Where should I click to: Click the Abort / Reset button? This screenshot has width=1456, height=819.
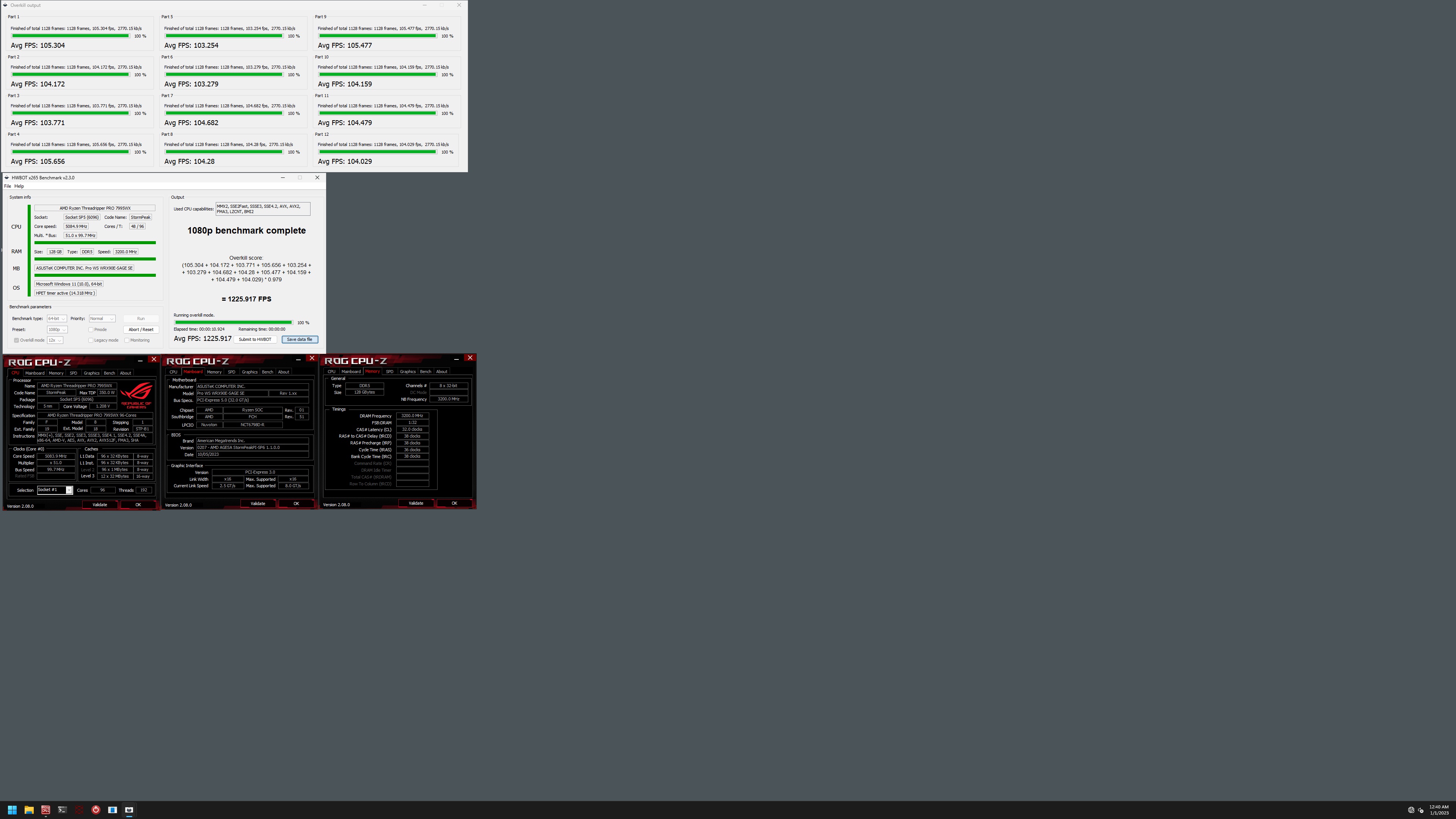[141, 329]
